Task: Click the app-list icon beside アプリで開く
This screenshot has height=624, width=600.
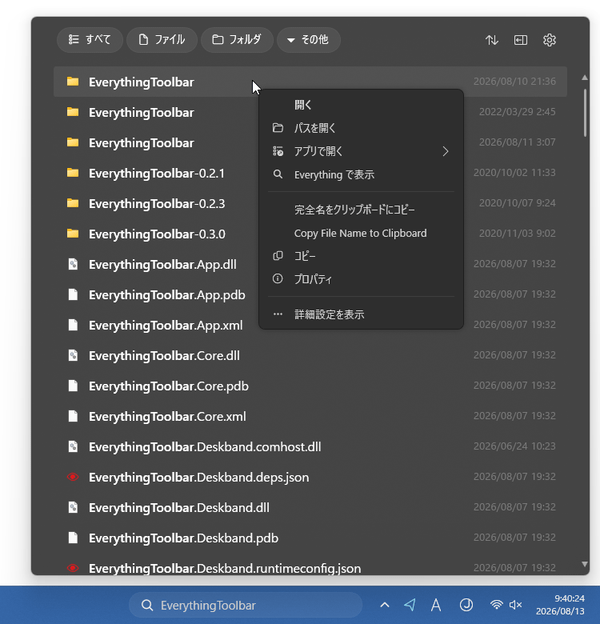Action: (x=278, y=151)
